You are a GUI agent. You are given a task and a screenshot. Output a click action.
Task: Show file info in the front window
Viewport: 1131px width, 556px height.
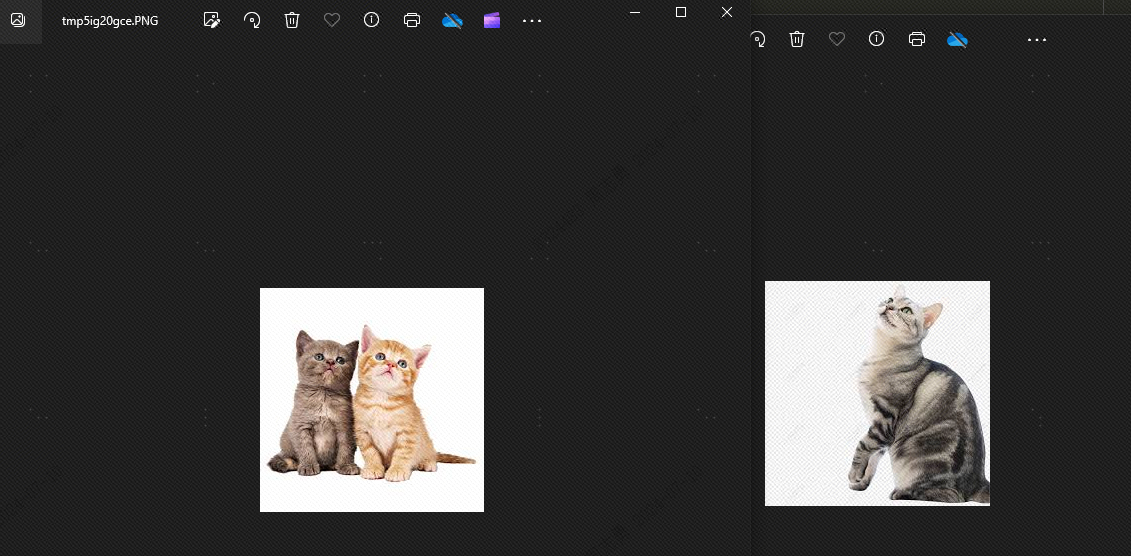pyautogui.click(x=371, y=19)
